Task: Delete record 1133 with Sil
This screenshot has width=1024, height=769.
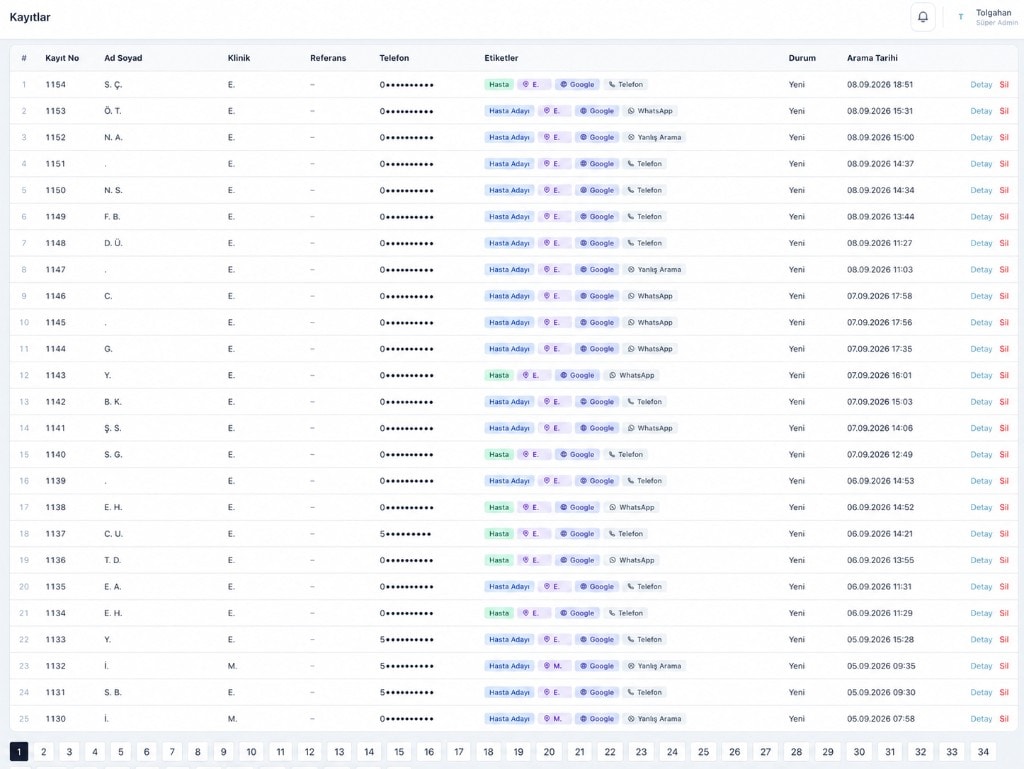Action: coord(1004,640)
